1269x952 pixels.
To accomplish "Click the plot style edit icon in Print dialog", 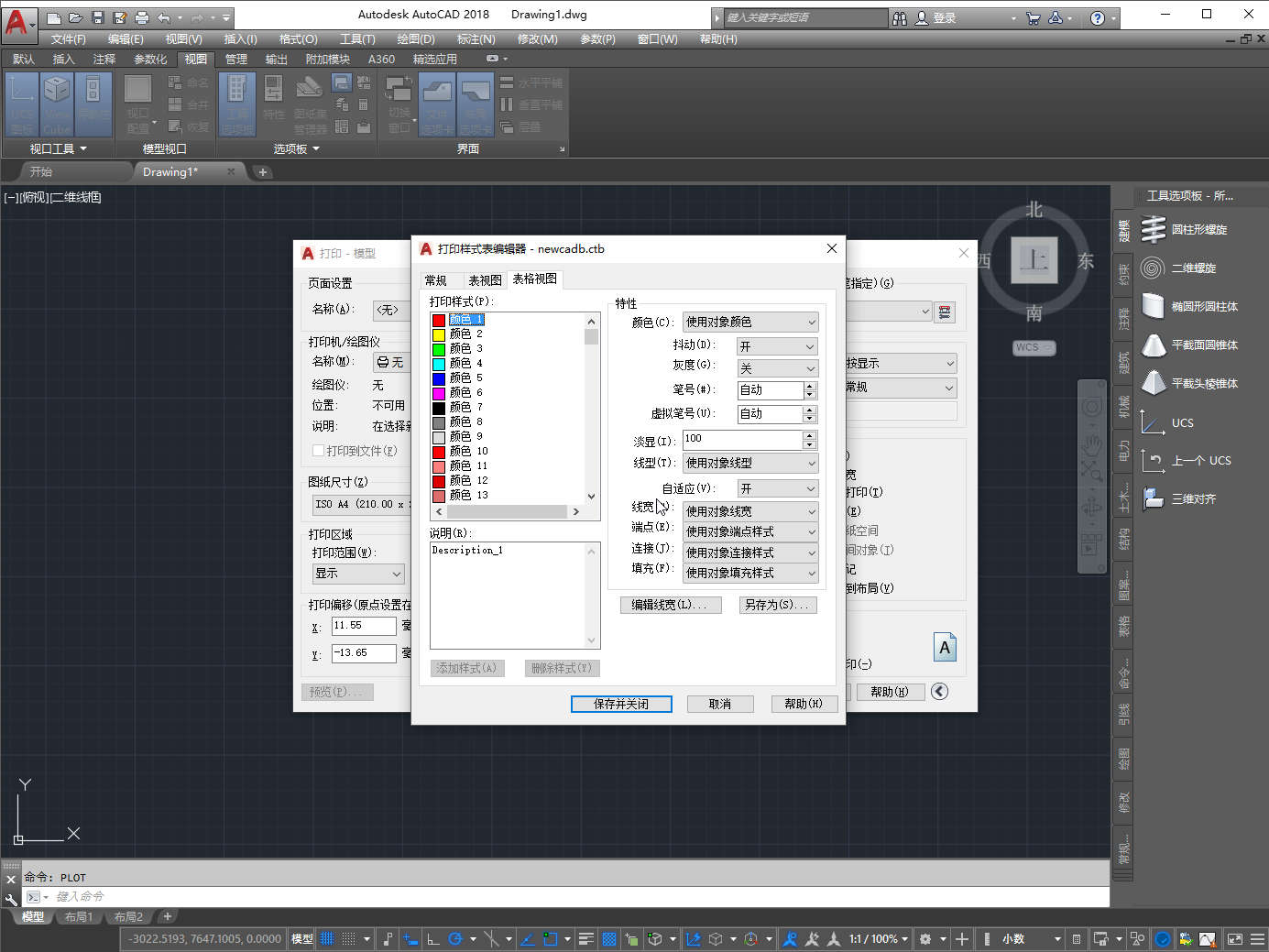I will click(945, 312).
